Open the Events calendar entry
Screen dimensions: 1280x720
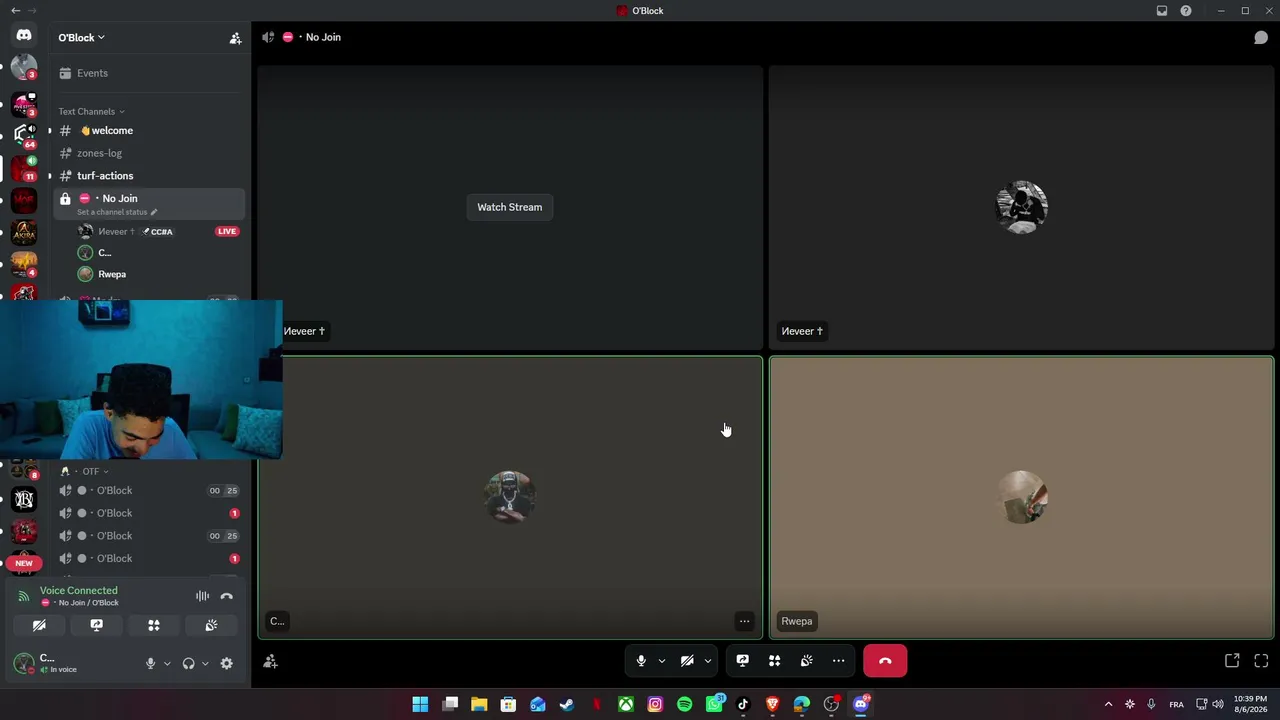tap(150, 73)
